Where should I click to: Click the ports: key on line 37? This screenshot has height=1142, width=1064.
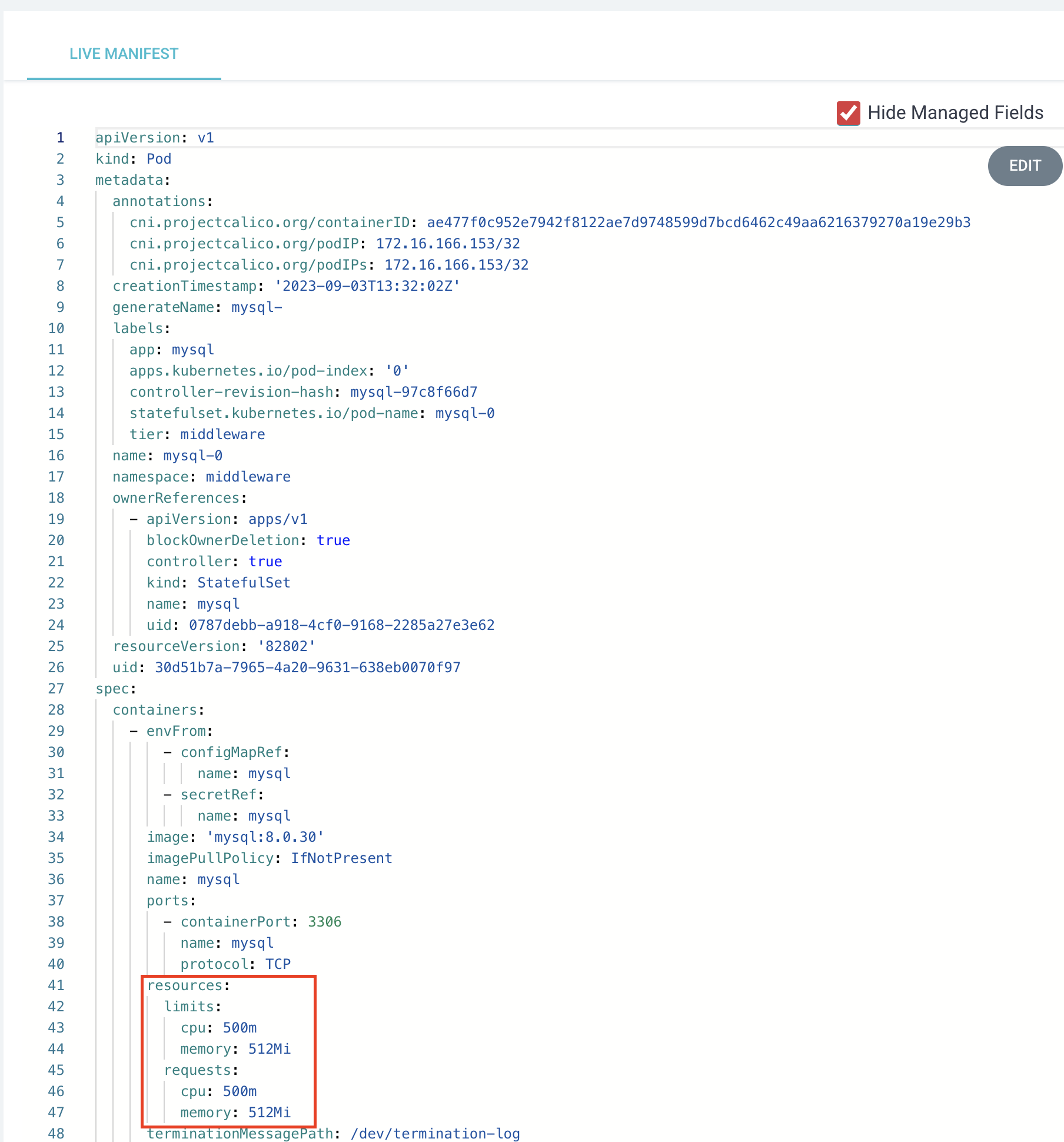point(172,901)
